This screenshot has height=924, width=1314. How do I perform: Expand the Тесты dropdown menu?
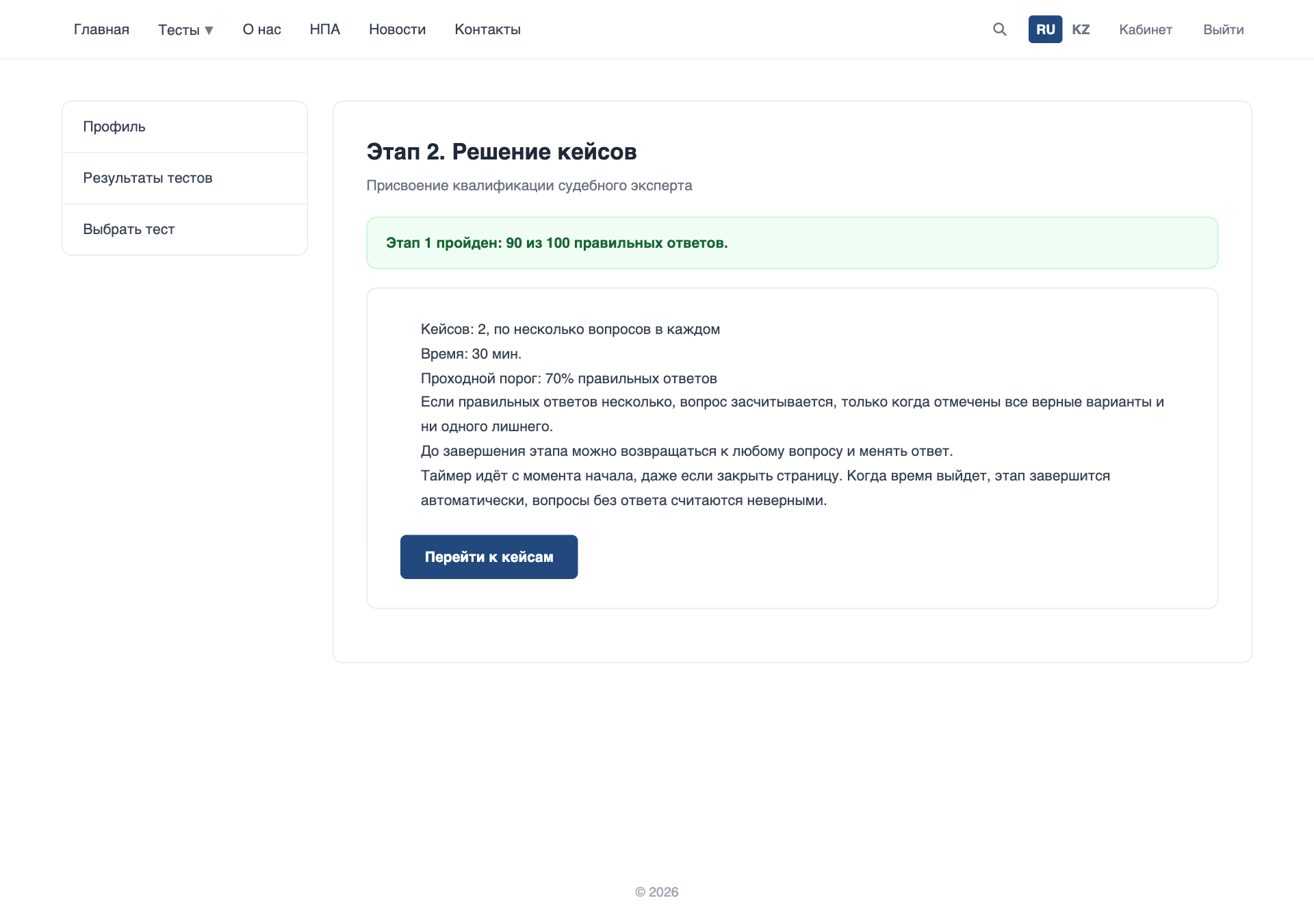pos(185,29)
